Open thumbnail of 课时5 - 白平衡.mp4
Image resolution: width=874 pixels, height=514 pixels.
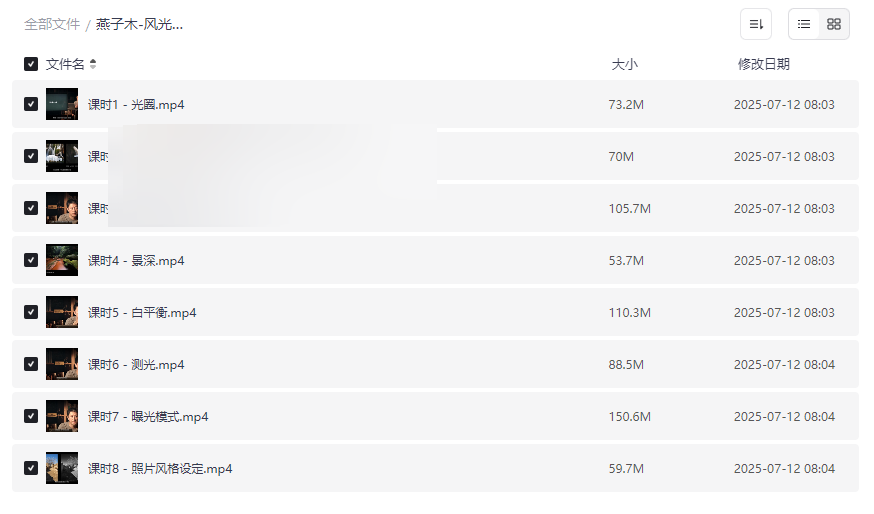[62, 312]
